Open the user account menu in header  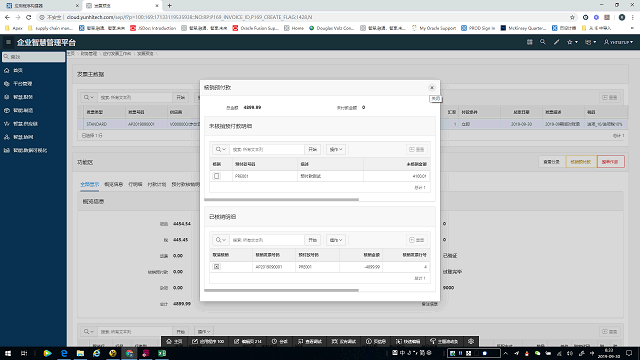618,42
